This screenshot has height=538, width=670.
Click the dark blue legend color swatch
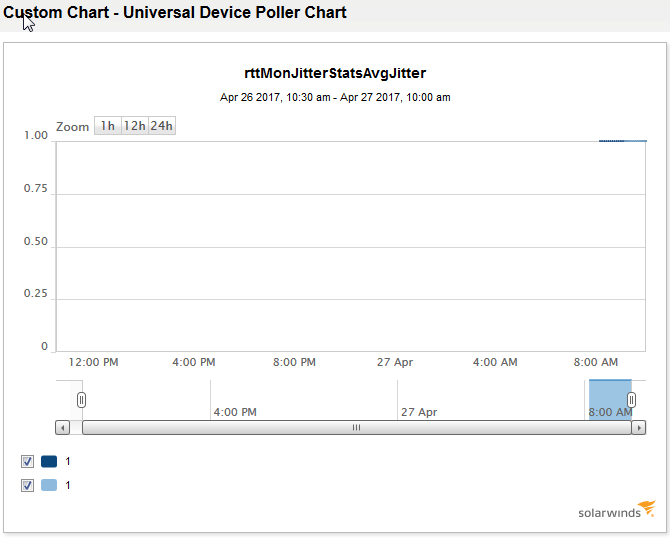point(49,462)
